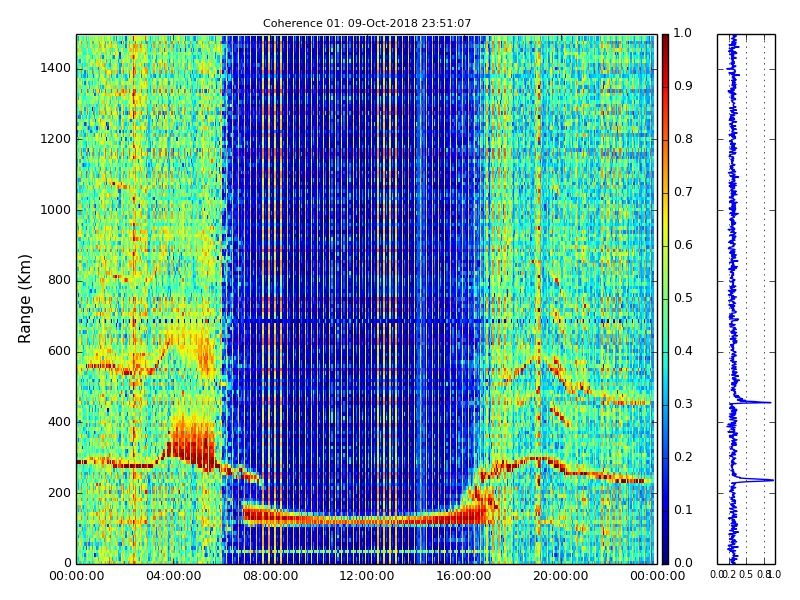Click the dark blue bottom of the colorbar
Image resolution: width=800 pixels, height=600 pixels.
coord(665,556)
